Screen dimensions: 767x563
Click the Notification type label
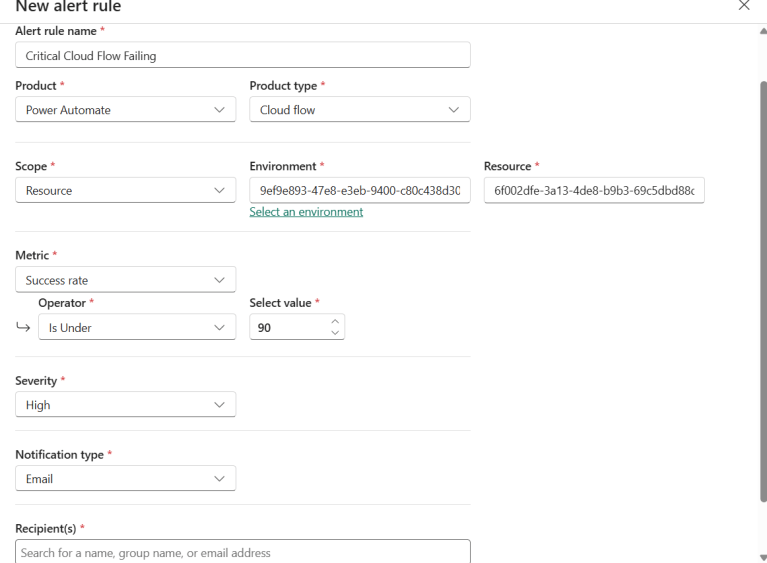(59, 455)
